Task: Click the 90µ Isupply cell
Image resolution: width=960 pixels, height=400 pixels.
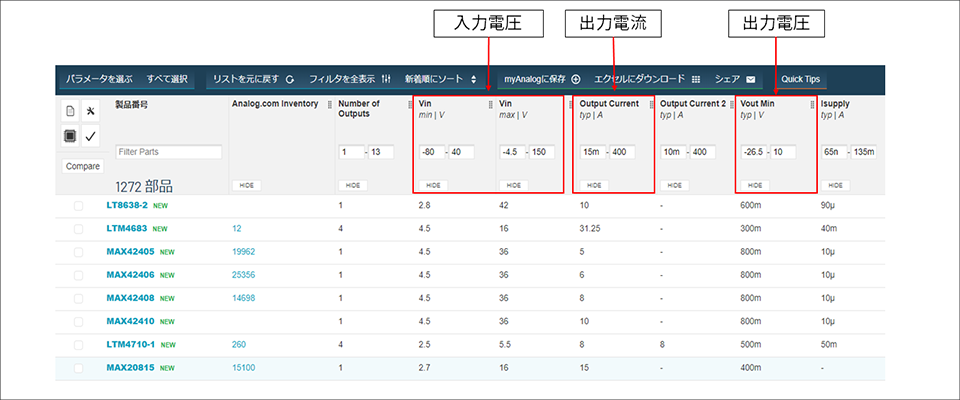Action: 828,206
